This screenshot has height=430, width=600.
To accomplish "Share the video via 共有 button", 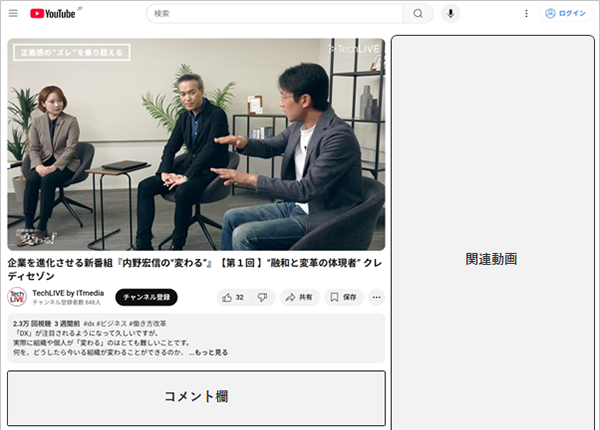I will point(299,297).
